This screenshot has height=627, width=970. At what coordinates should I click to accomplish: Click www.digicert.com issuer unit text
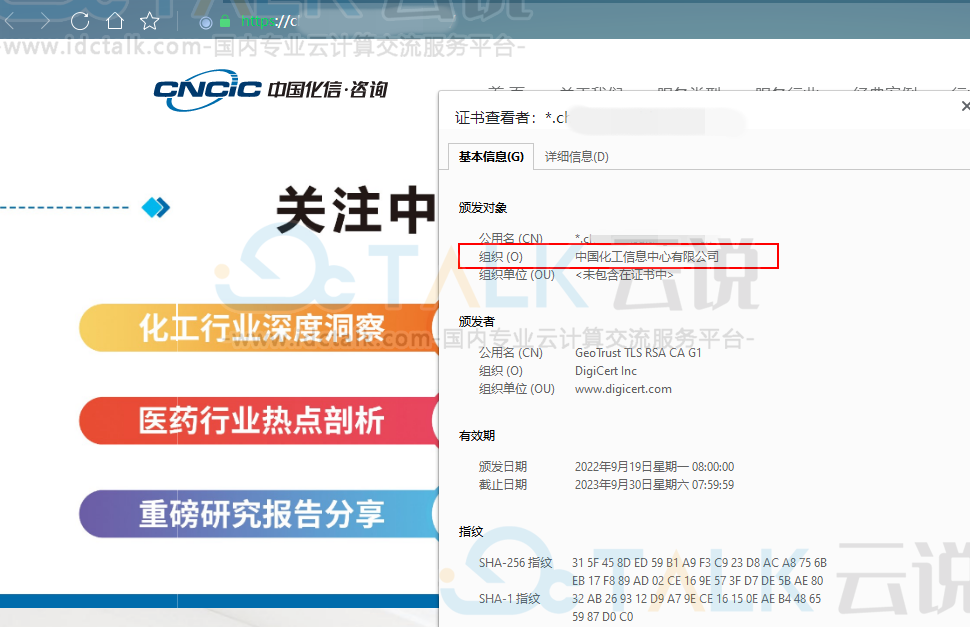(623, 389)
